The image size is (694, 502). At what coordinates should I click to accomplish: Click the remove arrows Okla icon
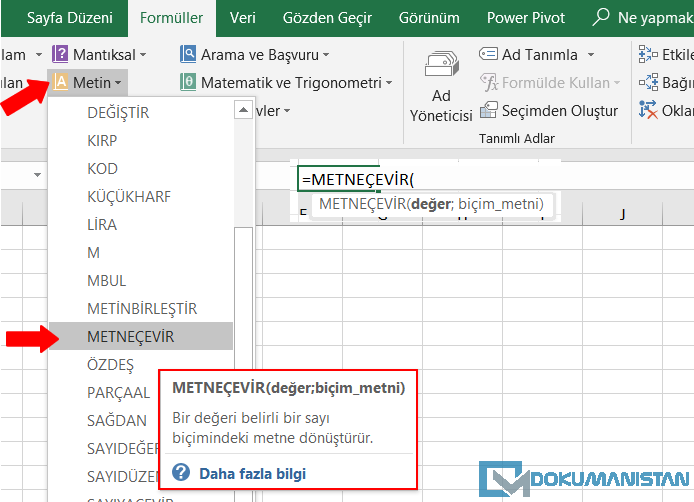pos(648,110)
